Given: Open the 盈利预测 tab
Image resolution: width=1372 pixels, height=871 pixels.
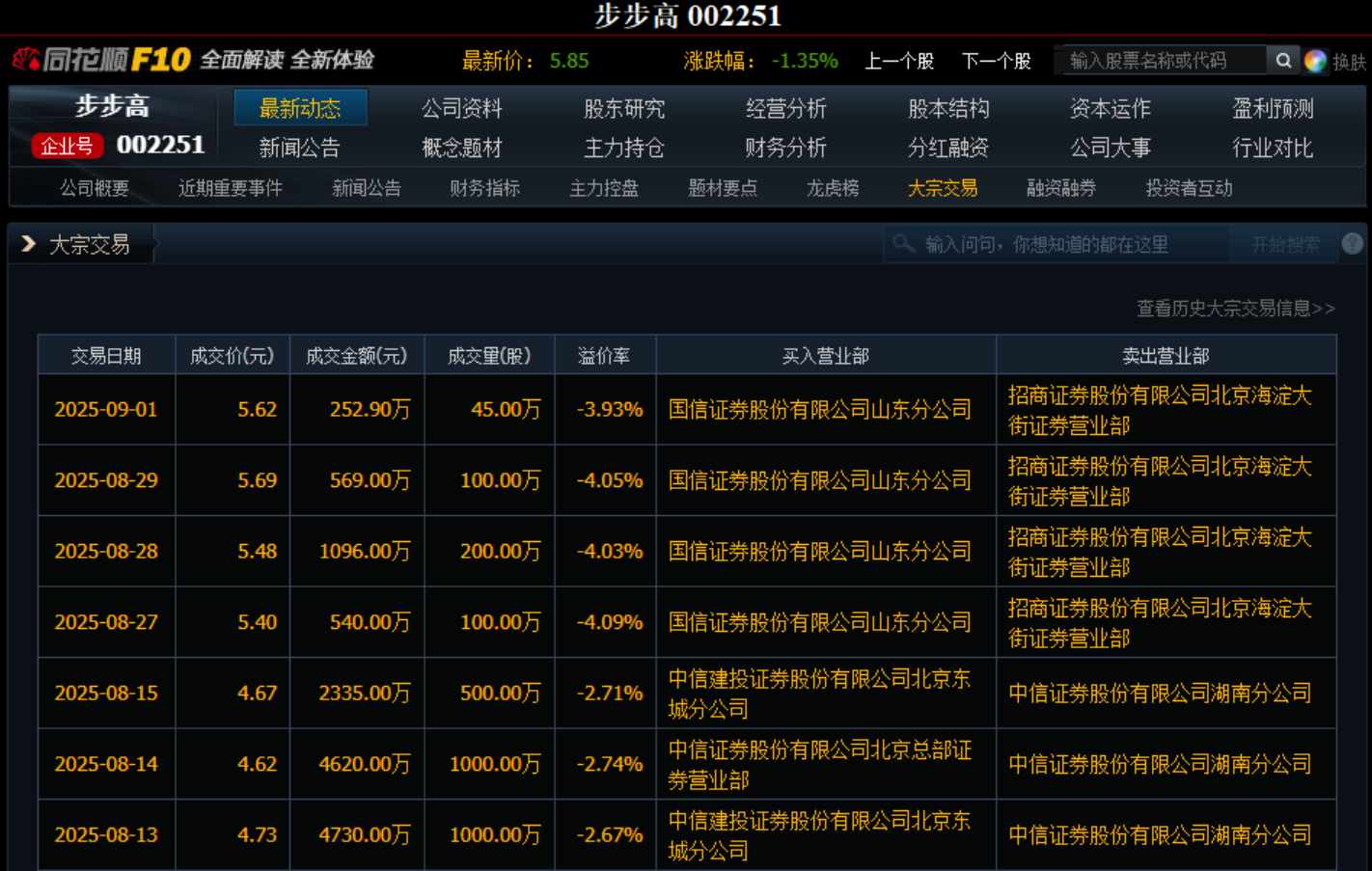Looking at the screenshot, I should pos(1273,108).
